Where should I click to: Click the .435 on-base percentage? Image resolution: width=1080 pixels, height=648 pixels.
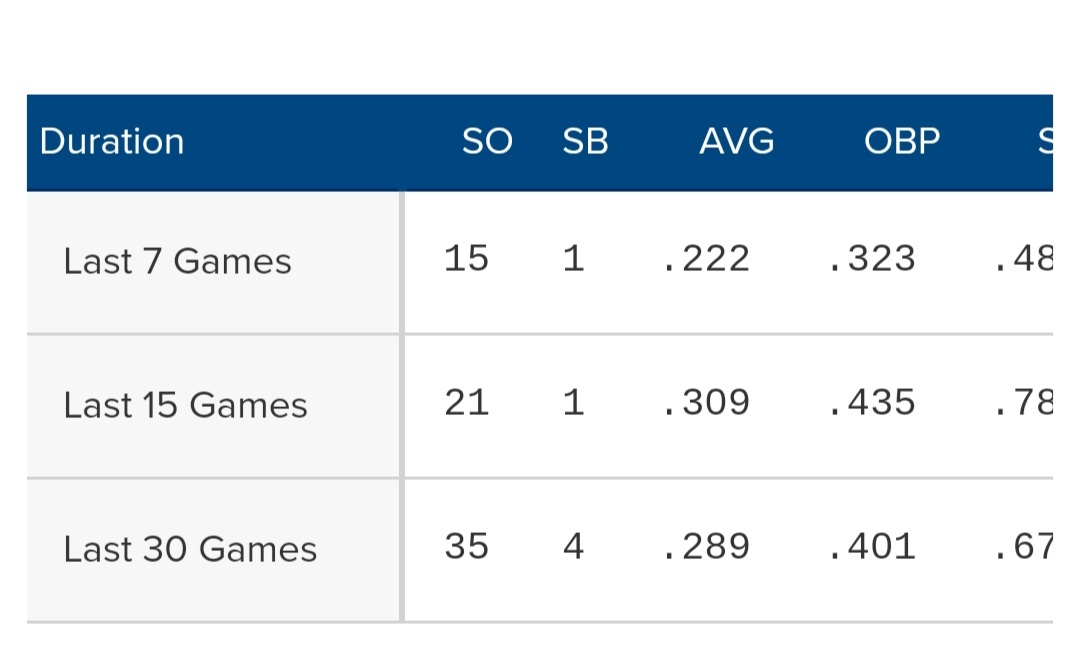pos(872,403)
